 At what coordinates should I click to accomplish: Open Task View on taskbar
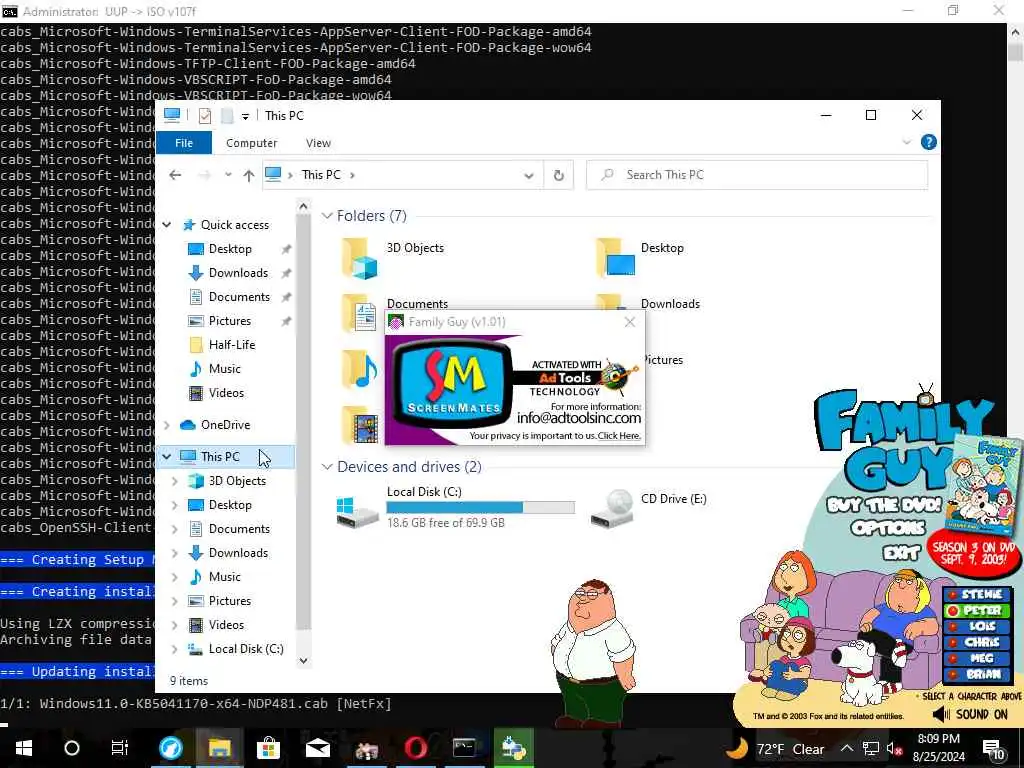click(120, 748)
